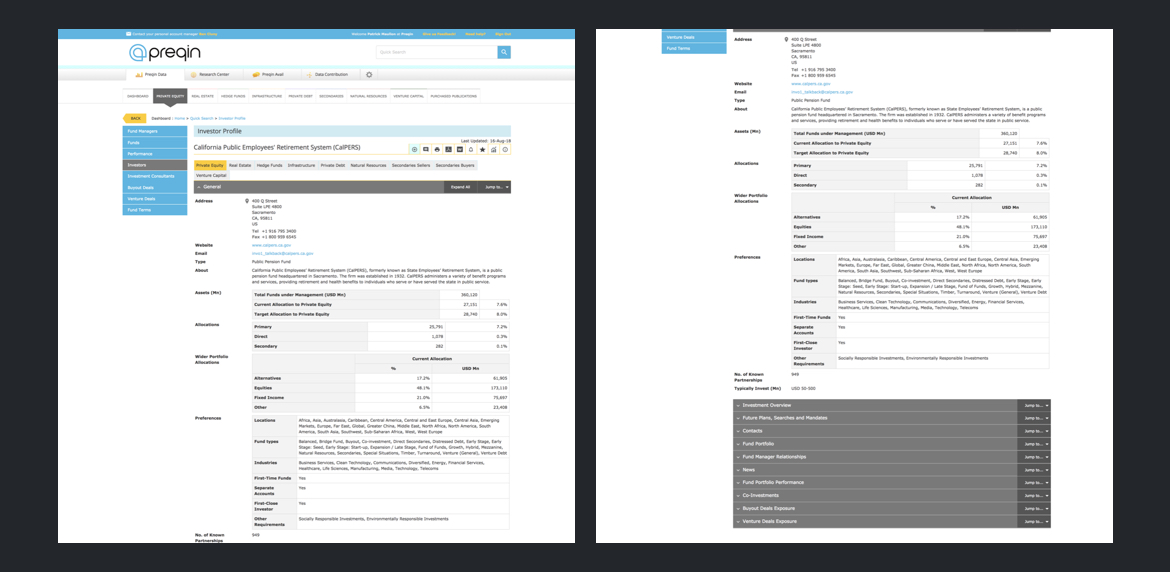The height and width of the screenshot is (572, 1170).
Task: Open the Jump to dropdown in General bar
Action: (496, 187)
